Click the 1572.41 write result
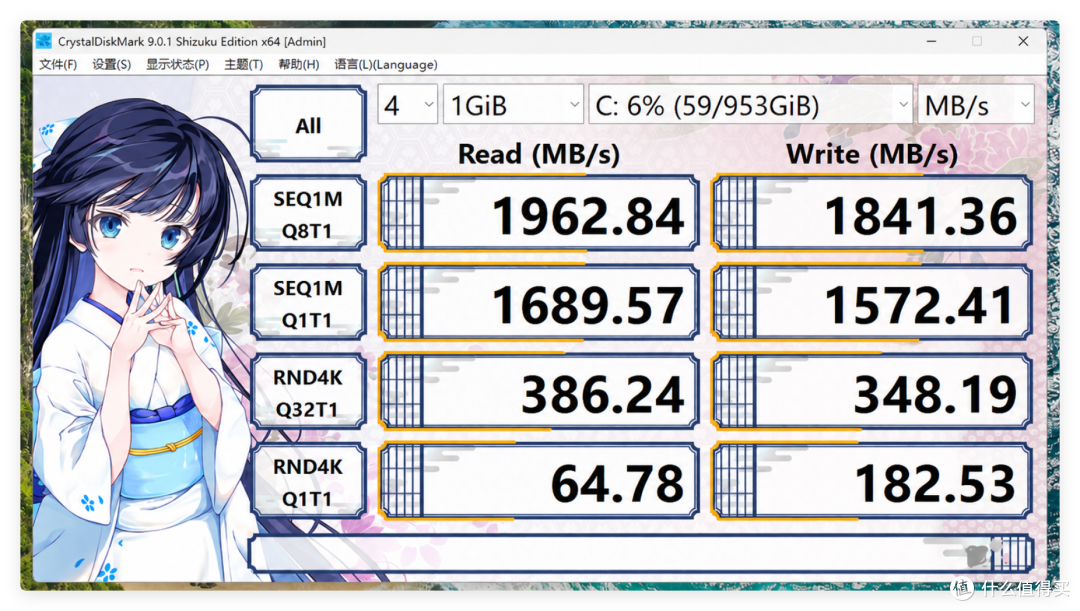The image size is (1080, 611). [x=872, y=303]
